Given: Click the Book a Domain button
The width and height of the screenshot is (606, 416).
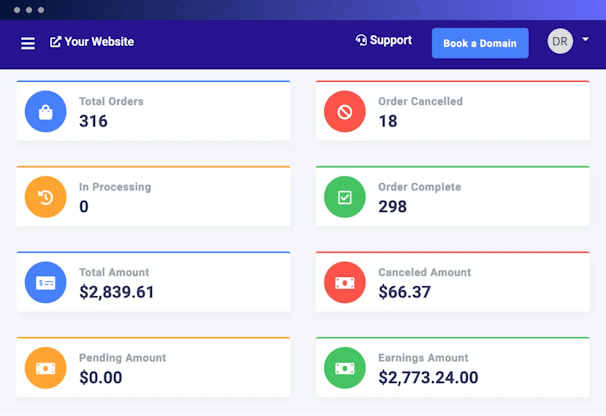Looking at the screenshot, I should 480,43.
